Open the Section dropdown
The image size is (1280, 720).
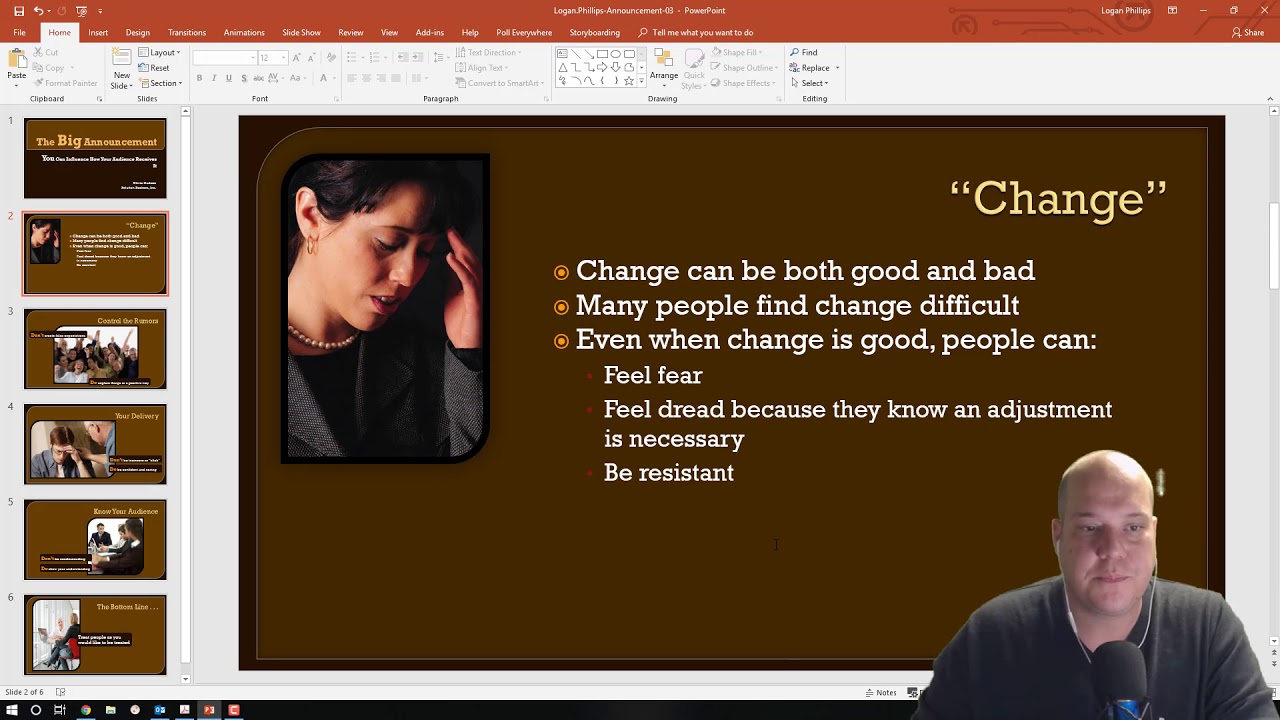point(160,83)
